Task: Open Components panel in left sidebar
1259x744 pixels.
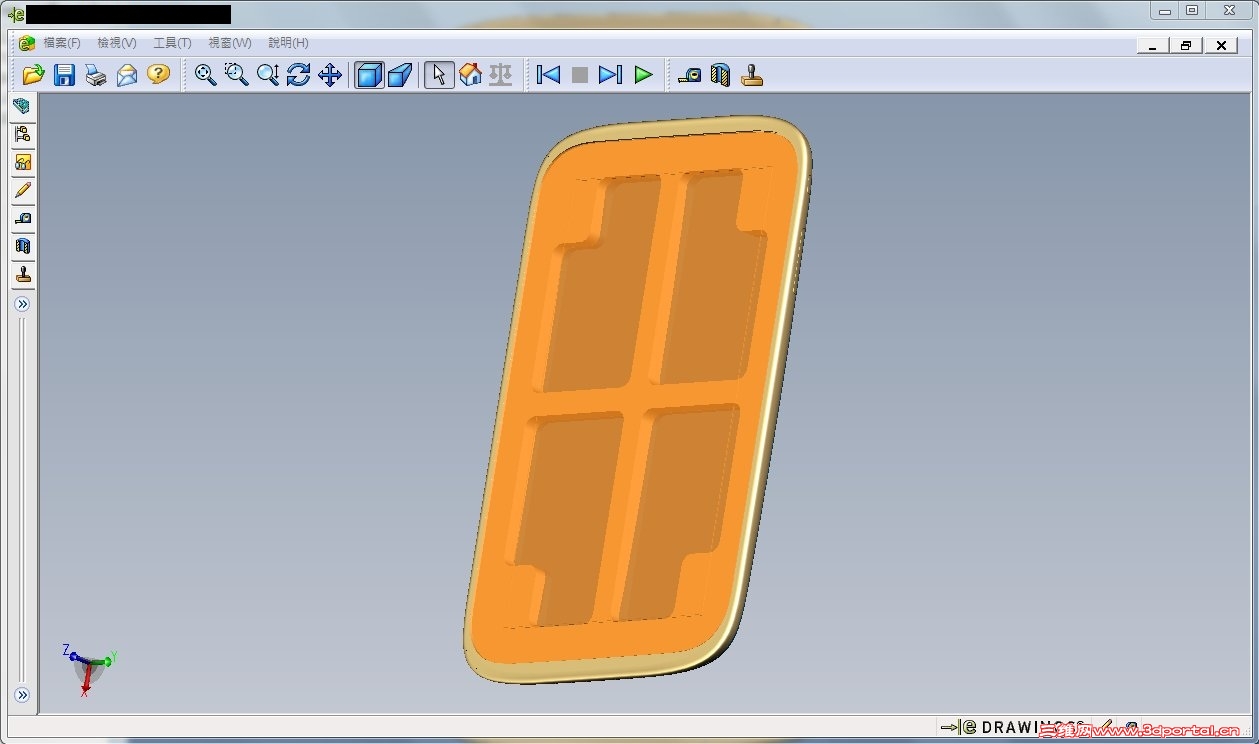Action: coord(22,106)
